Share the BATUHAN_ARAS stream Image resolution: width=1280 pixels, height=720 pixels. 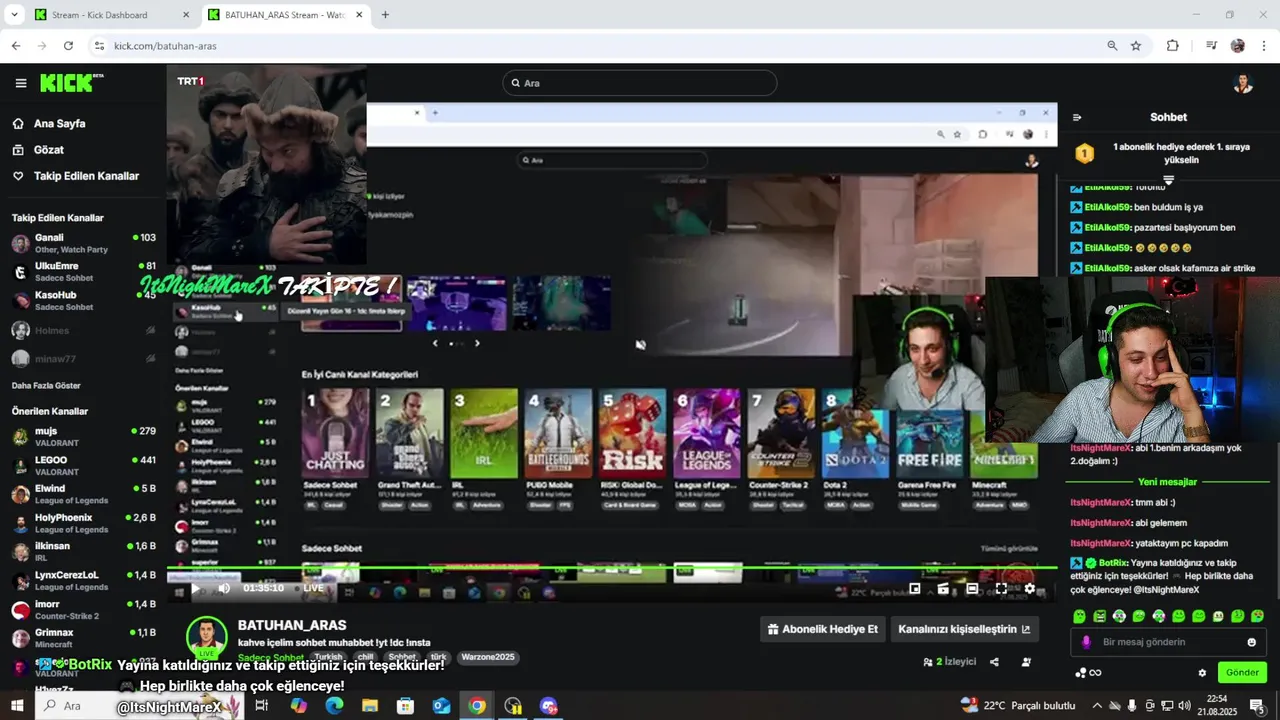click(x=994, y=662)
